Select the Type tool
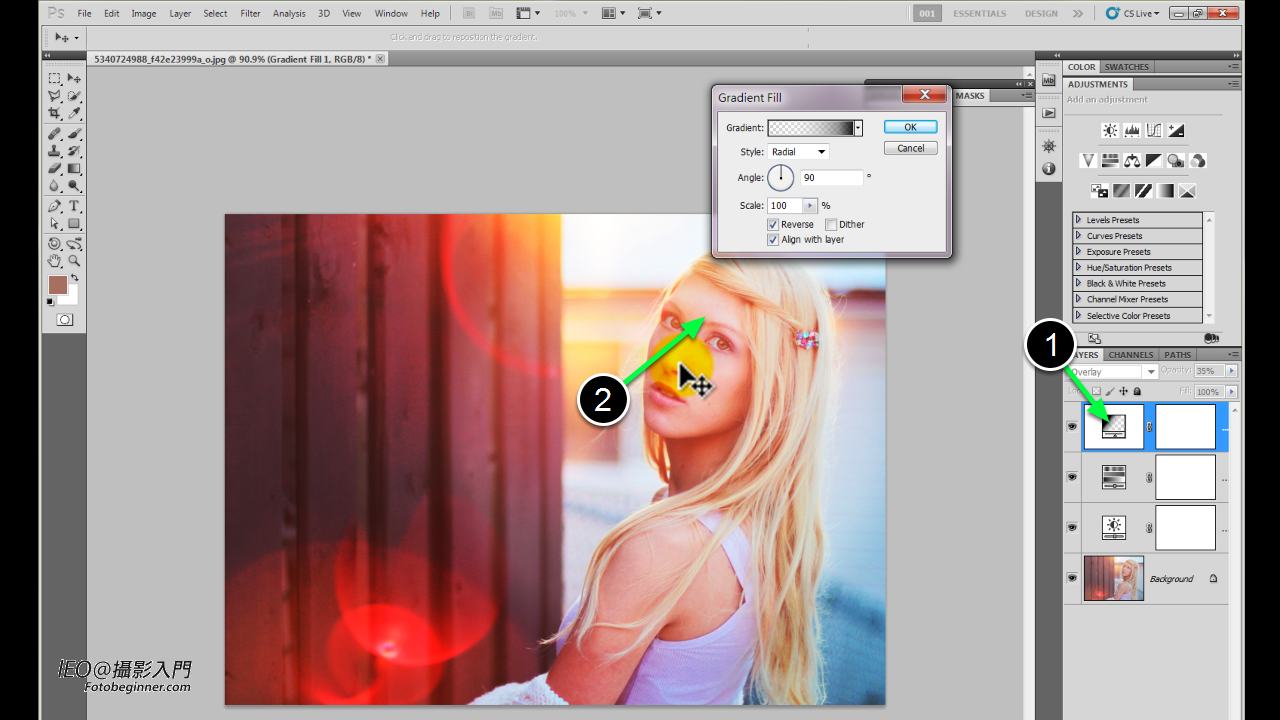 coord(74,206)
